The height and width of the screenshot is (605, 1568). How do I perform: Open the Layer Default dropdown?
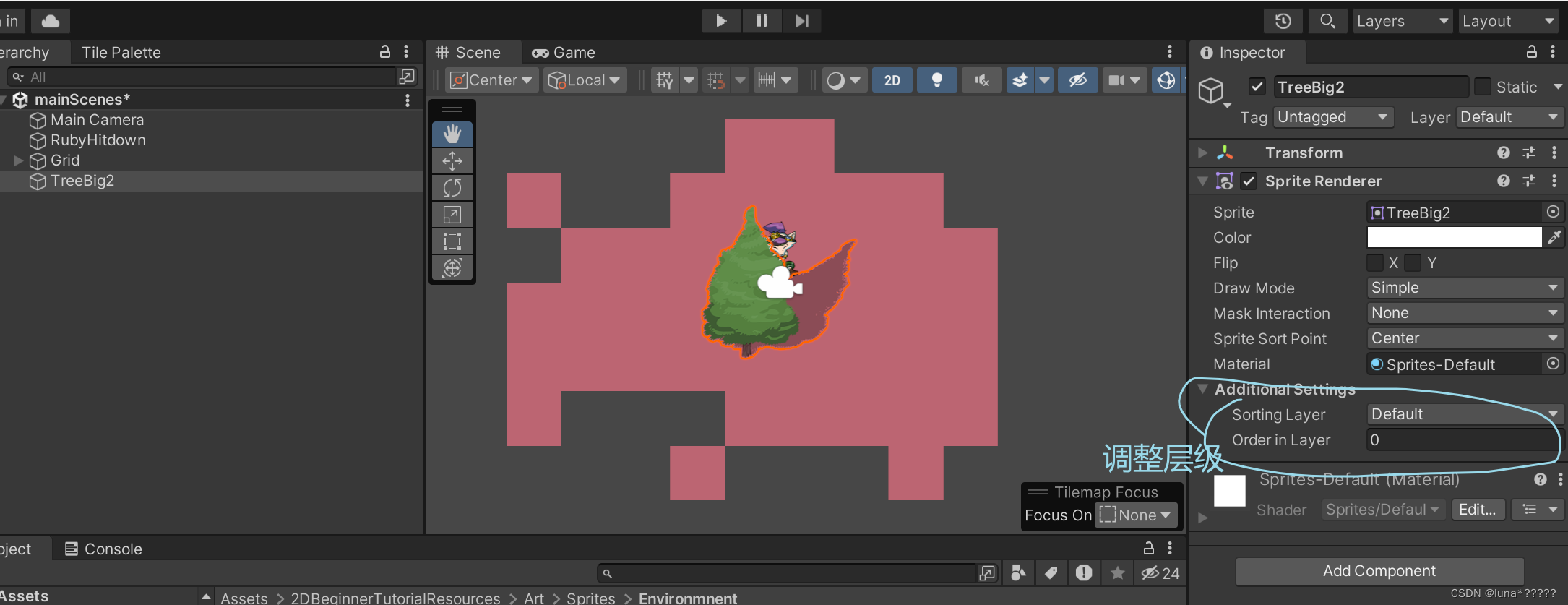(1510, 117)
